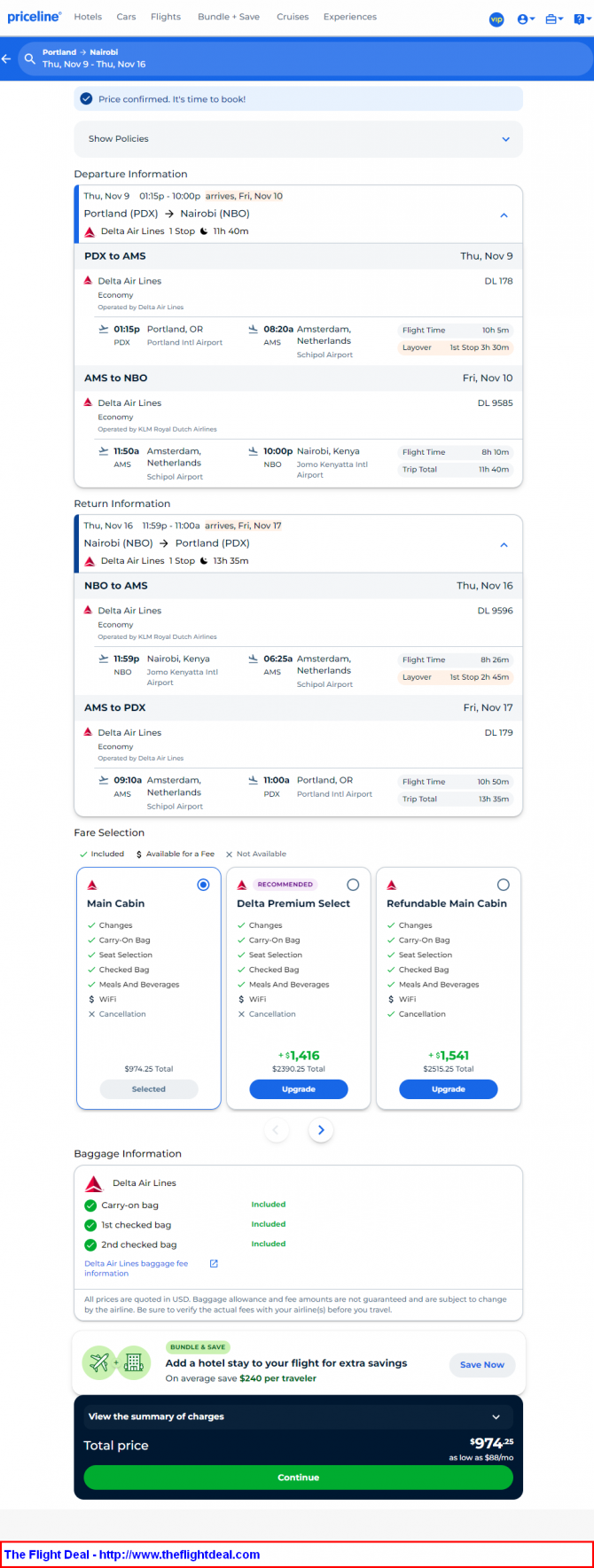594x1568 pixels.
Task: Click the Delta logo on Main Cabin card
Action: click(x=92, y=885)
